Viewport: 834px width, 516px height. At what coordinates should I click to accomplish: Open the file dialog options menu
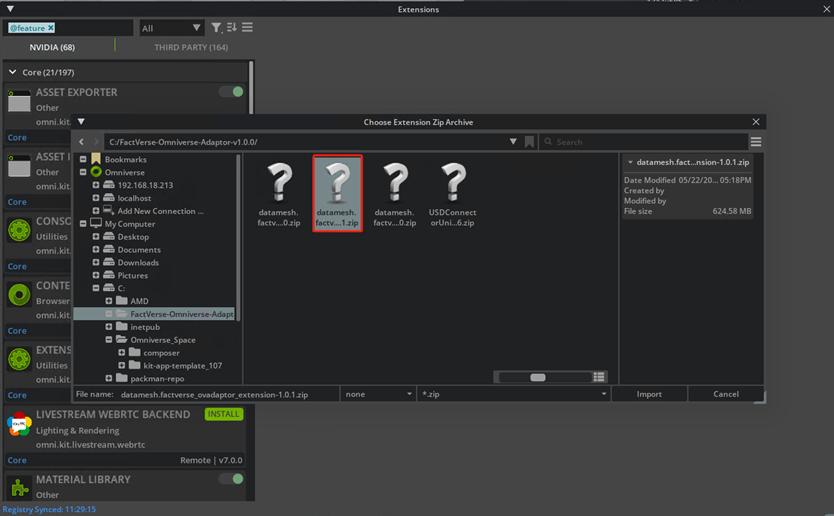tap(756, 142)
